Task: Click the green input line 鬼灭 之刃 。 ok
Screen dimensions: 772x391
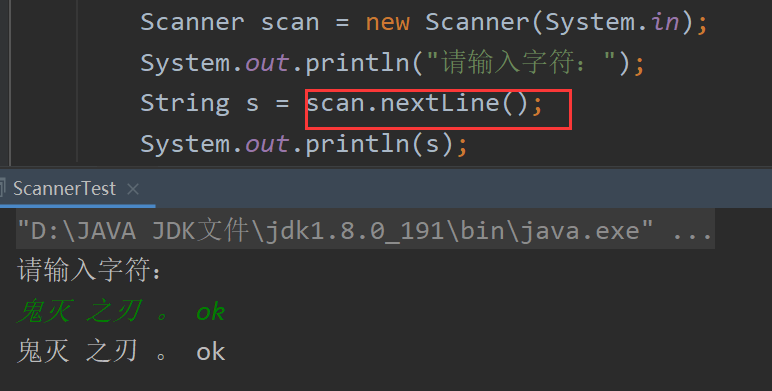Action: 121,312
